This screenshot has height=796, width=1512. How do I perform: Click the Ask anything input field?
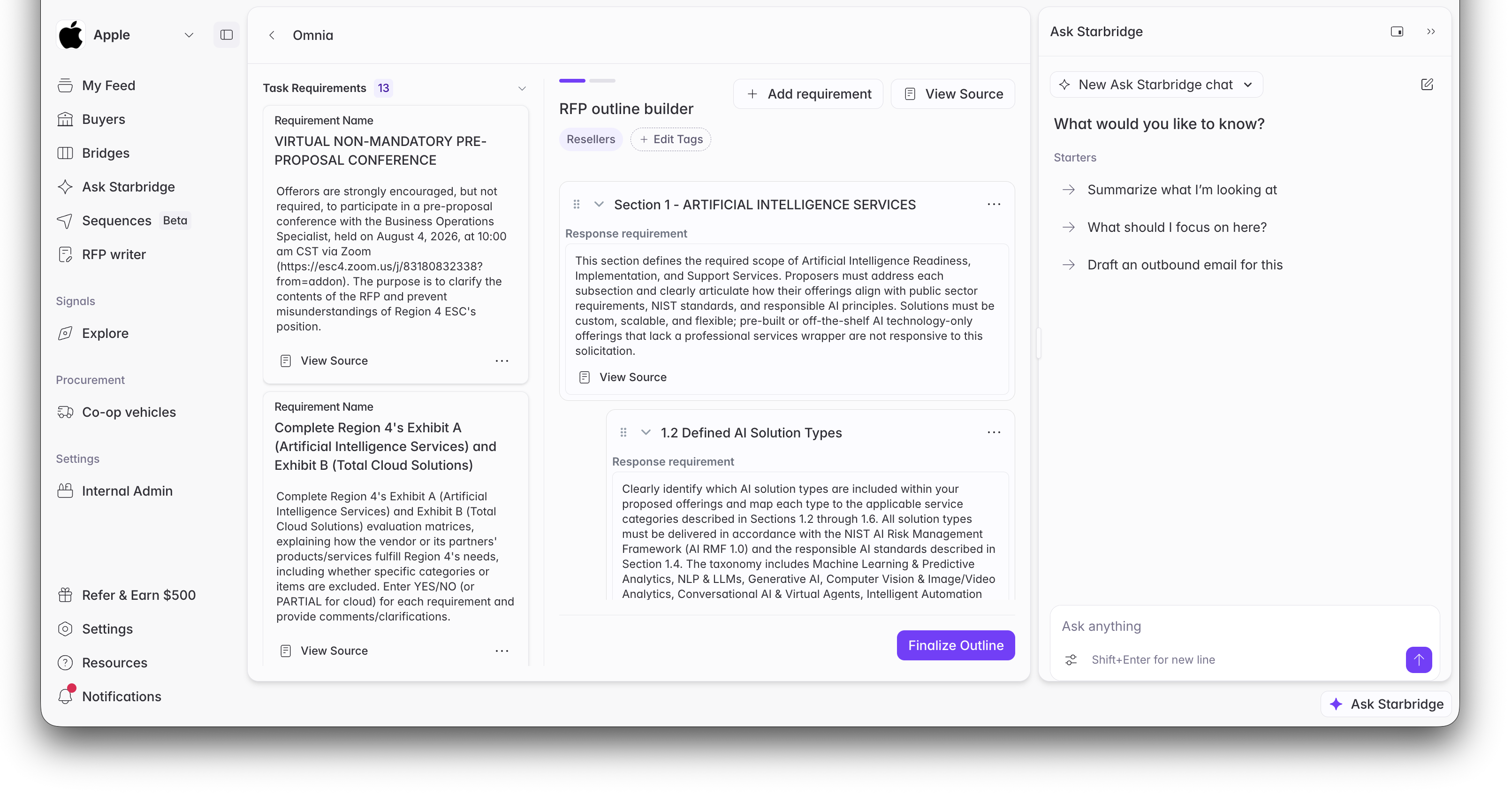point(1244,627)
